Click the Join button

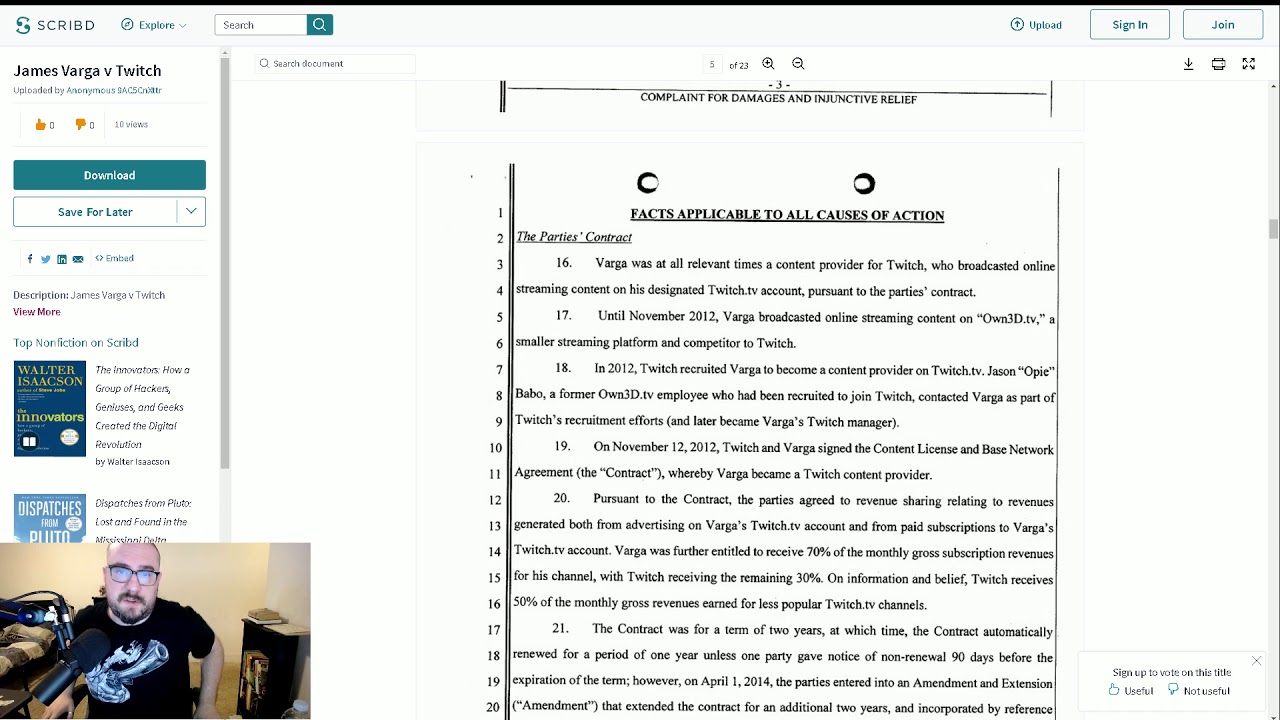click(1223, 25)
